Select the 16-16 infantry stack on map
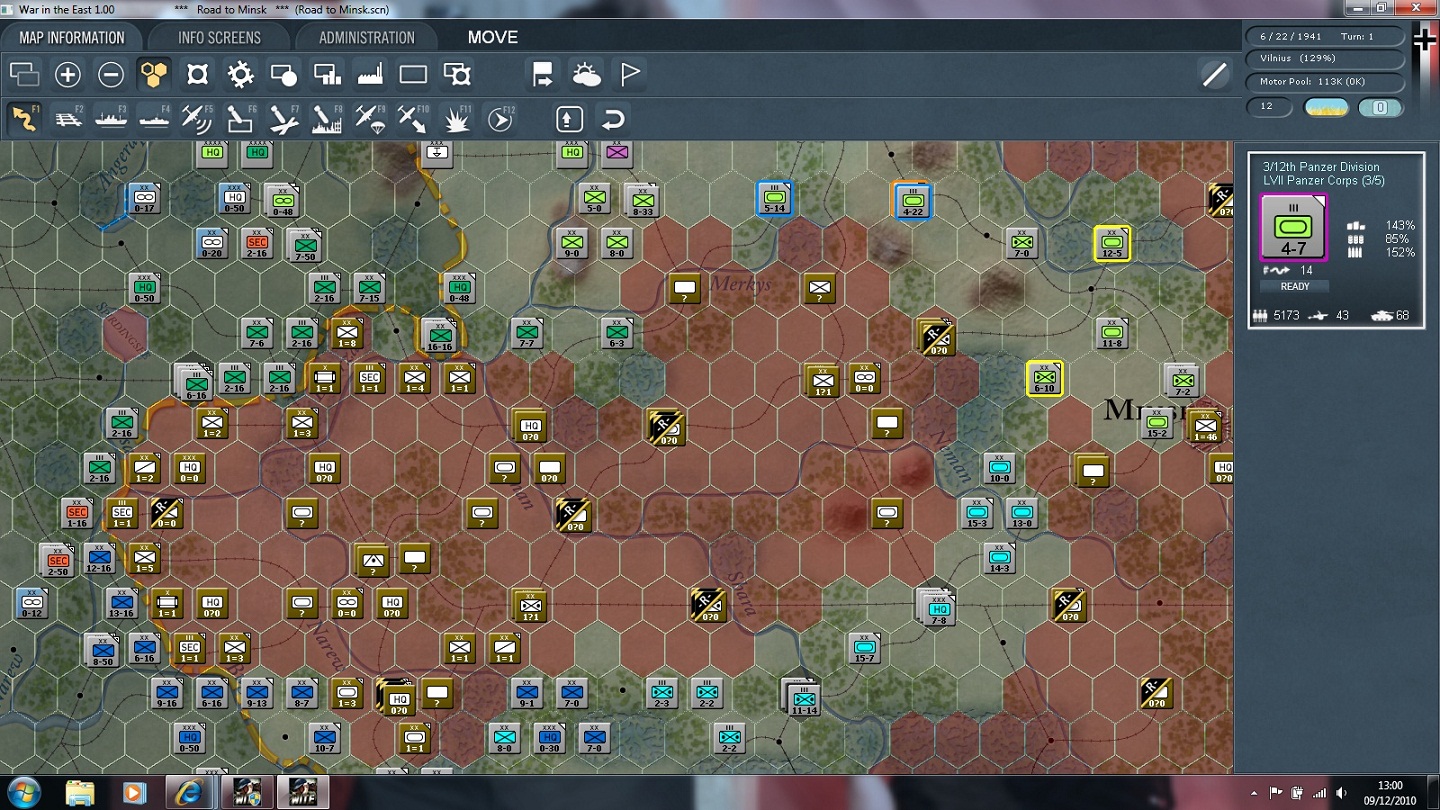The height and width of the screenshot is (810, 1440). pos(439,335)
